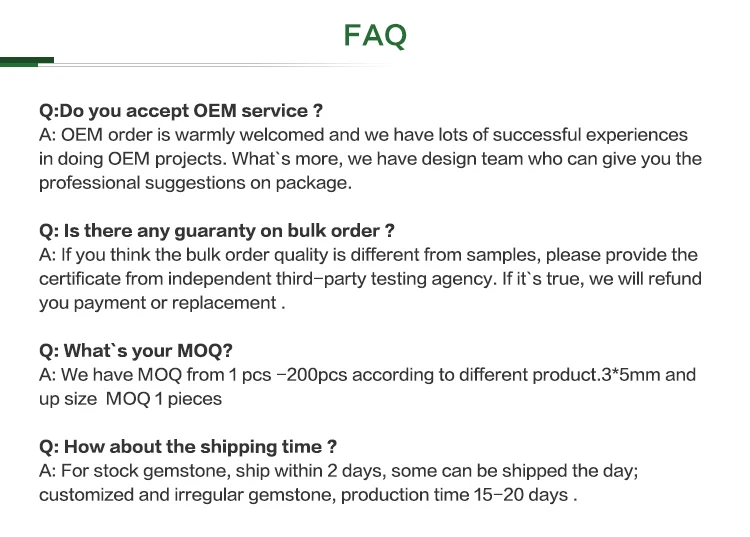
Task: Click the line 'If you think the bulk order quality'
Action: (368, 255)
